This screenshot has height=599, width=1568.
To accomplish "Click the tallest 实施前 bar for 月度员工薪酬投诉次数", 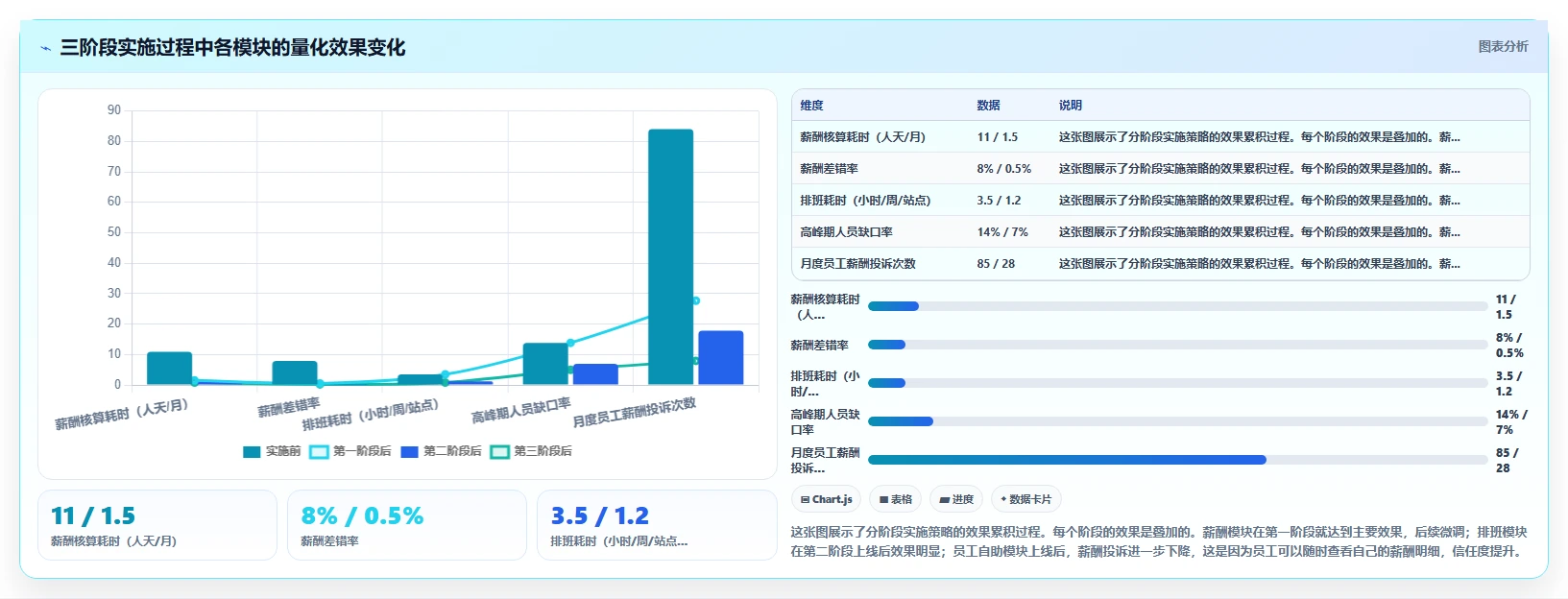I will pos(670,257).
